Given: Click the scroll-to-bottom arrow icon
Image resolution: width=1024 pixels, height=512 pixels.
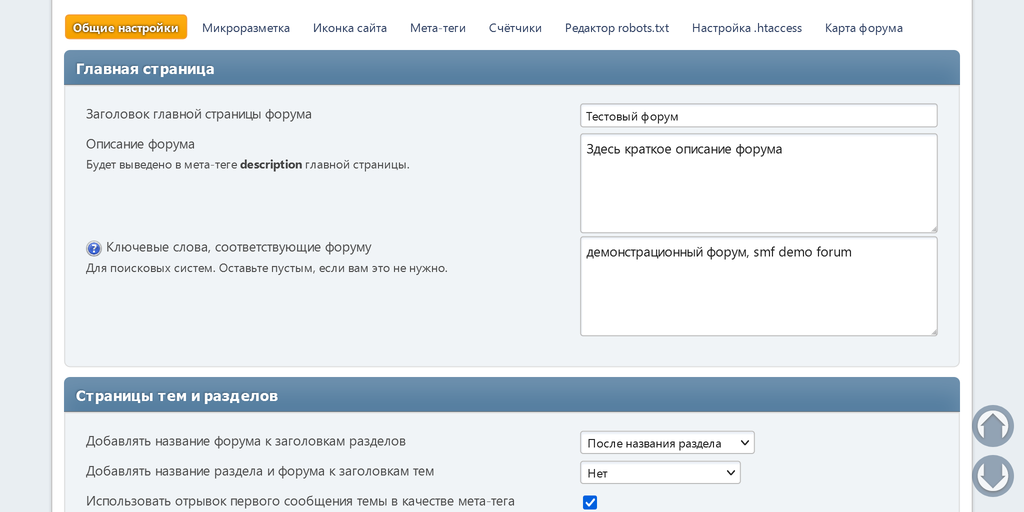Looking at the screenshot, I should pyautogui.click(x=992, y=476).
